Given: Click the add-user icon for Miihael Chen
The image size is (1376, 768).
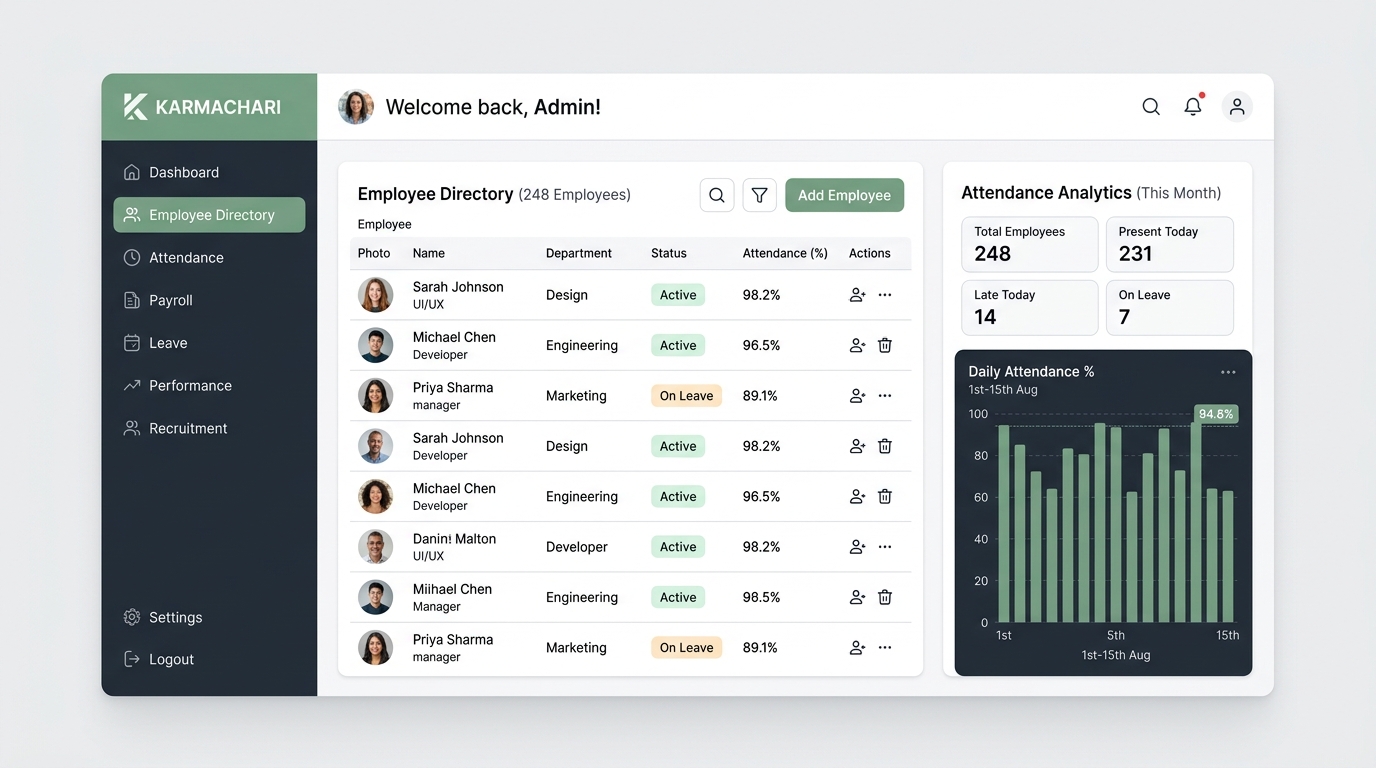Looking at the screenshot, I should click(857, 597).
